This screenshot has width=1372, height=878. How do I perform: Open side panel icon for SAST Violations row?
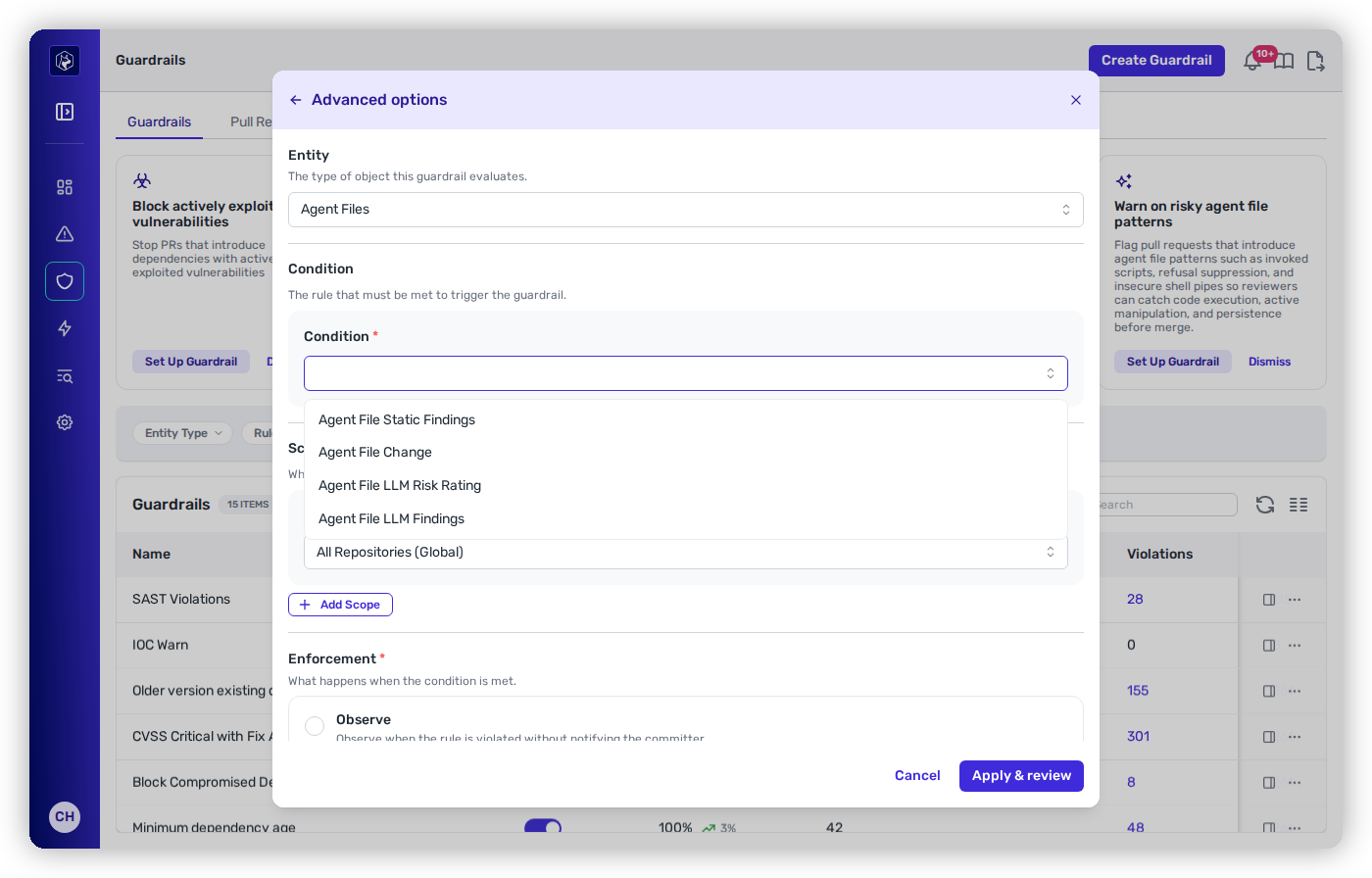coord(1269,600)
